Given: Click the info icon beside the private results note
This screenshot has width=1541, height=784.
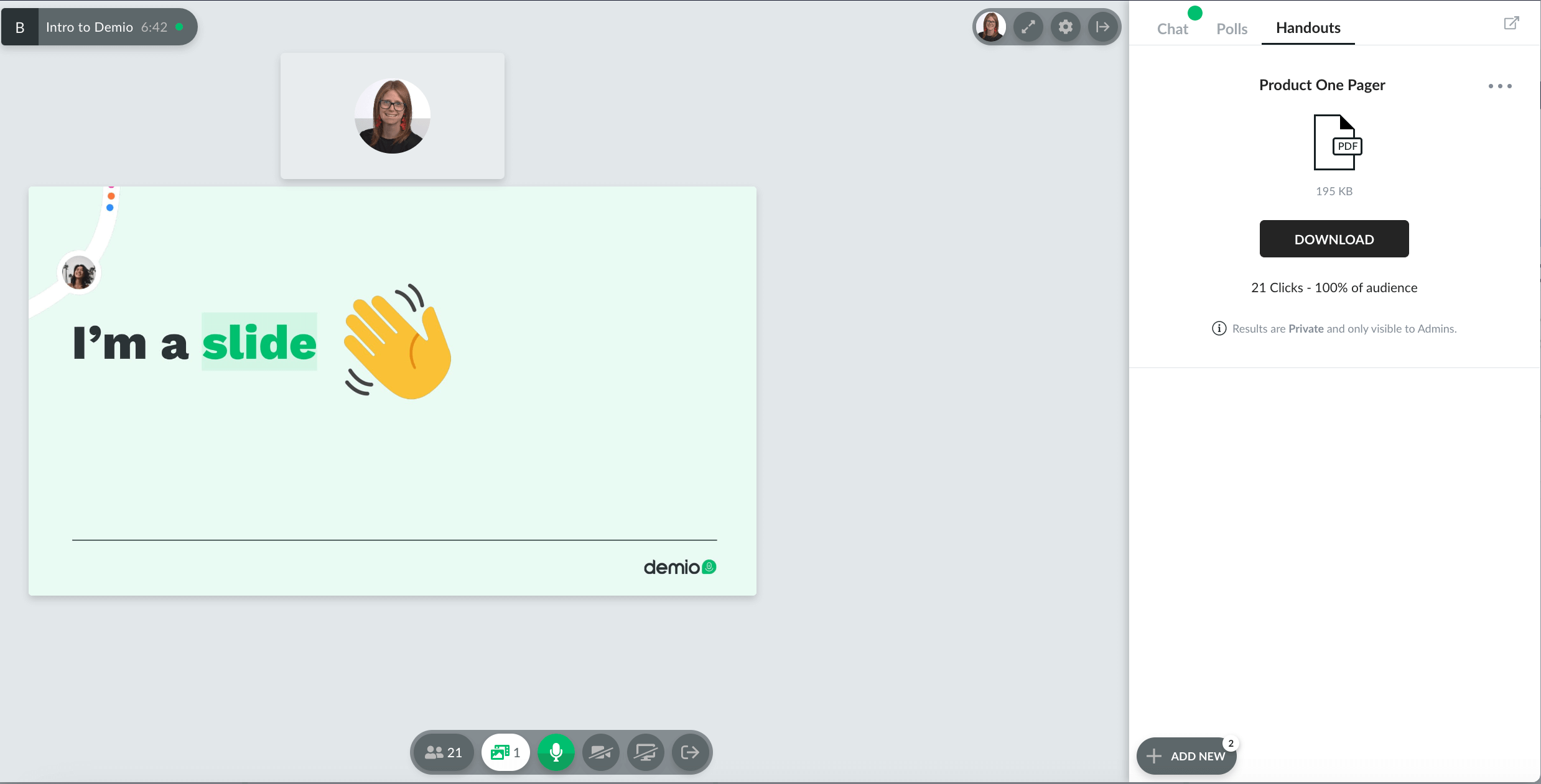Looking at the screenshot, I should (1219, 328).
